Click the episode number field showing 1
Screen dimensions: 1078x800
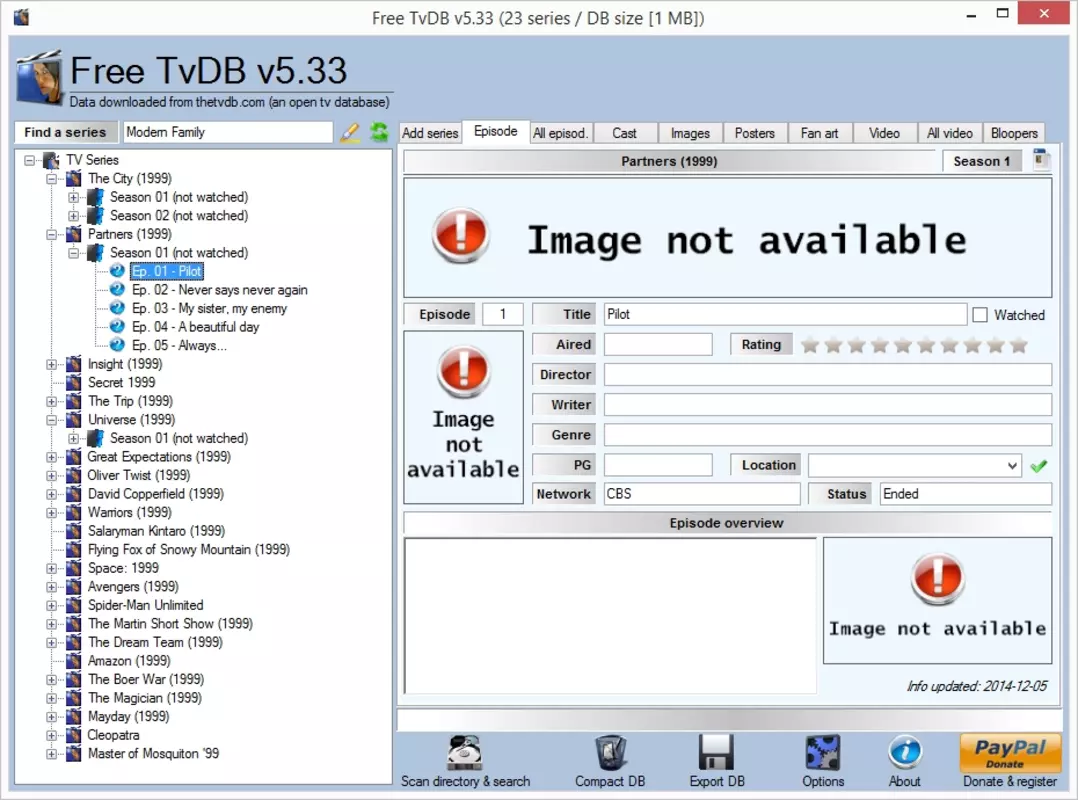pos(503,314)
